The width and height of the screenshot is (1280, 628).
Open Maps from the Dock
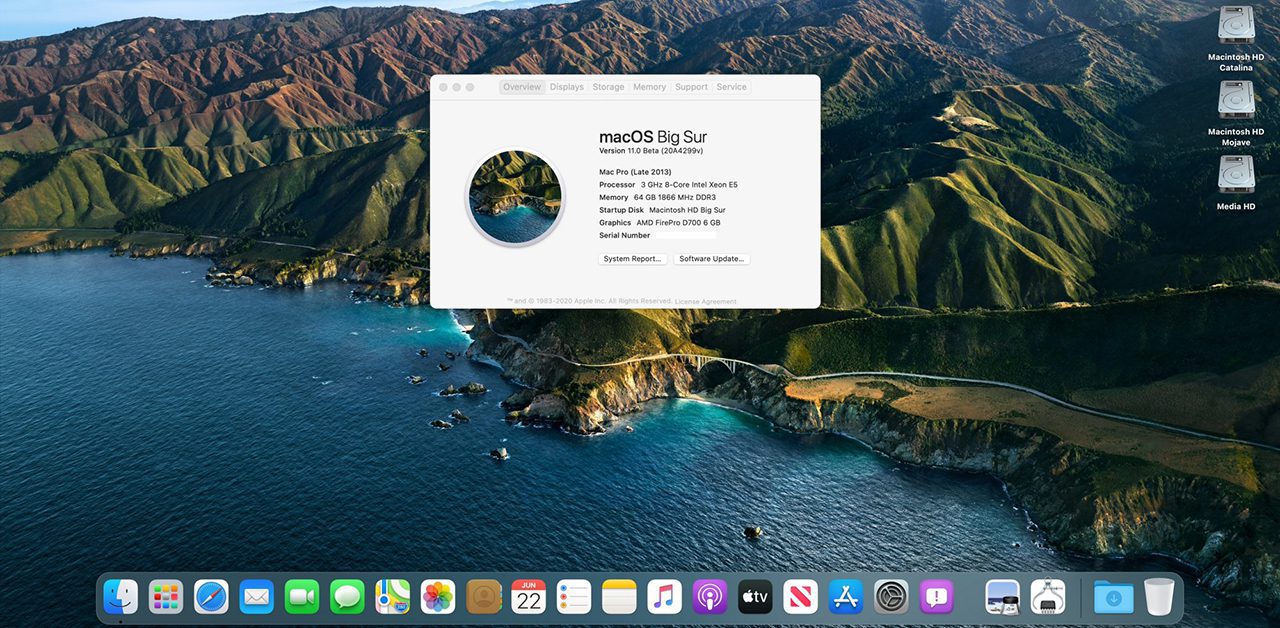[x=393, y=597]
